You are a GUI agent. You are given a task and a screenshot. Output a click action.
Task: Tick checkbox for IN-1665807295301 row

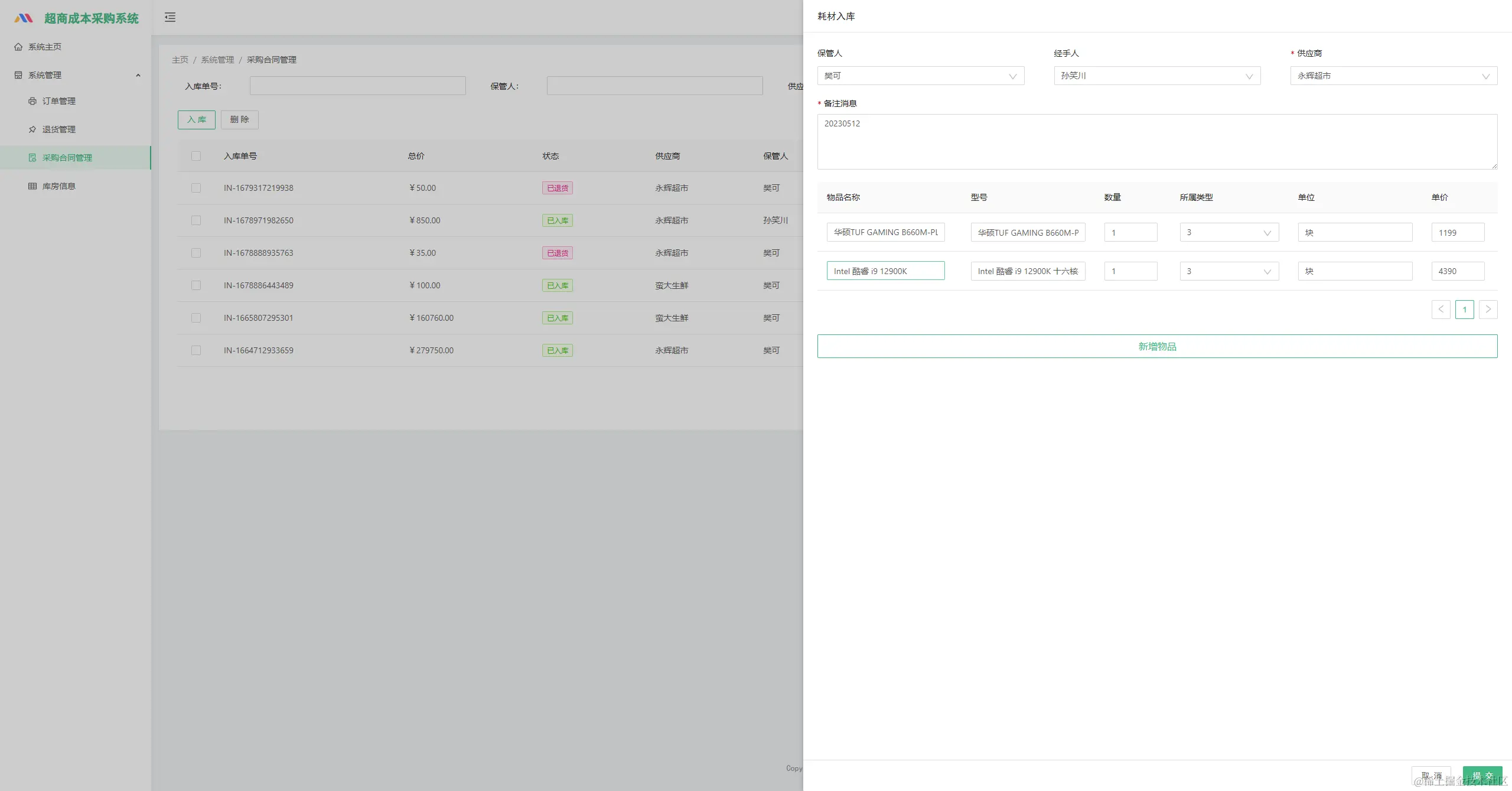196,318
